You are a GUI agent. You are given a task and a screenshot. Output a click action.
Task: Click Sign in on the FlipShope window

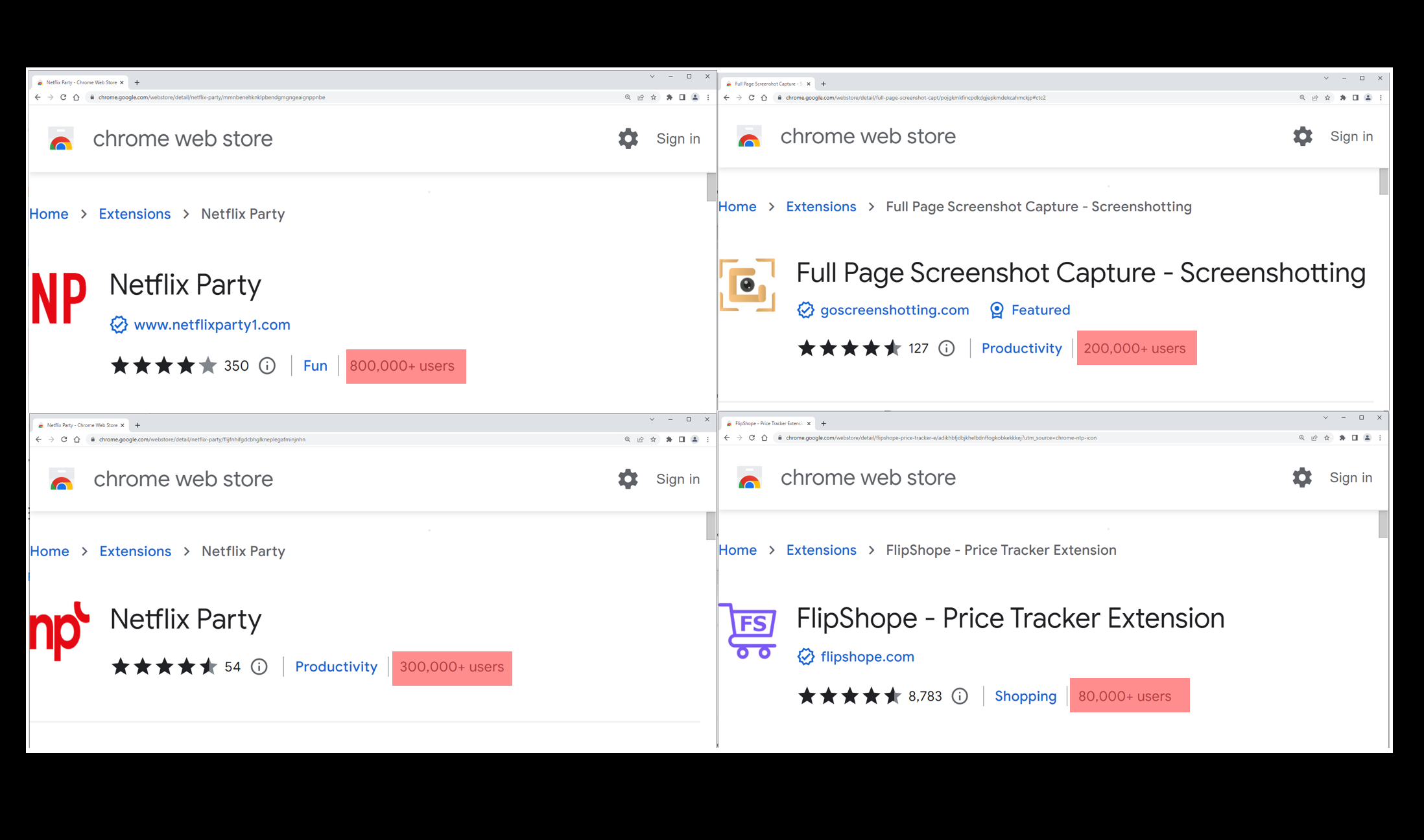point(1350,478)
